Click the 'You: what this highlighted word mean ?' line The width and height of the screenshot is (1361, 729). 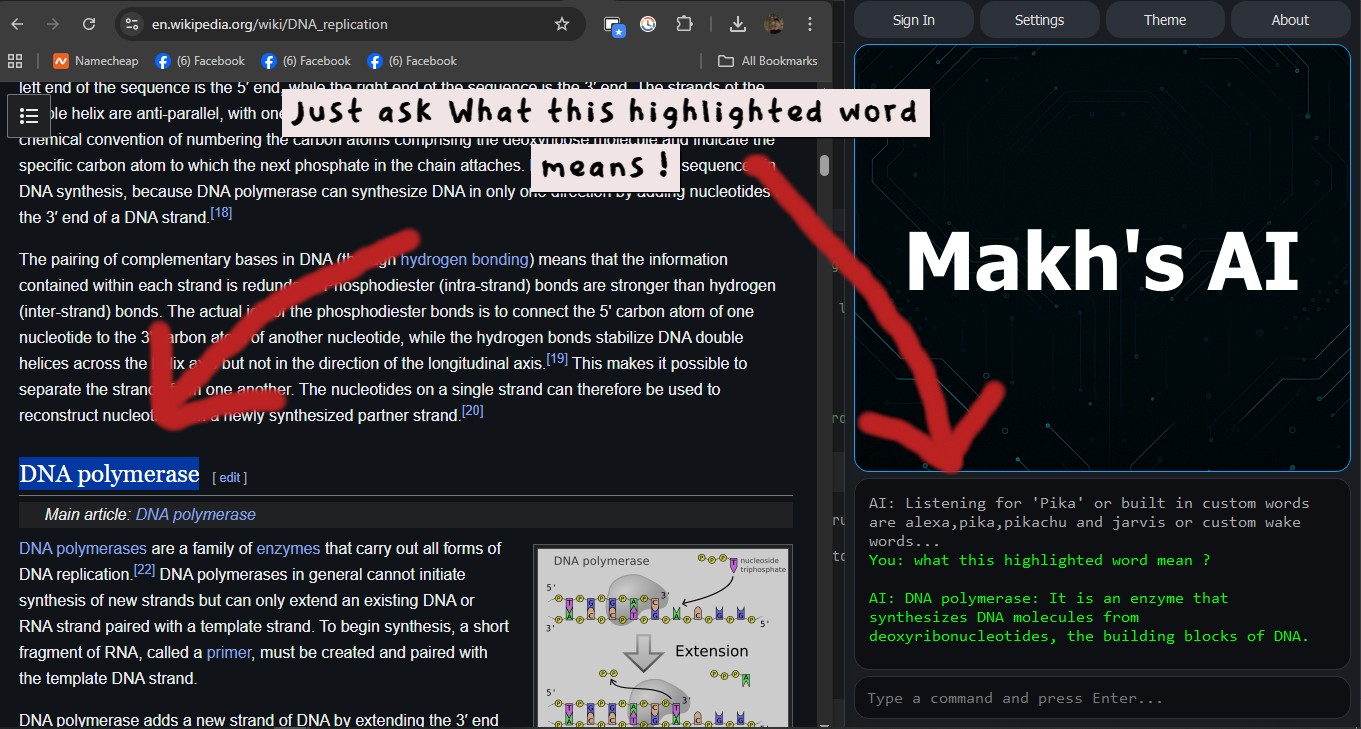1040,560
